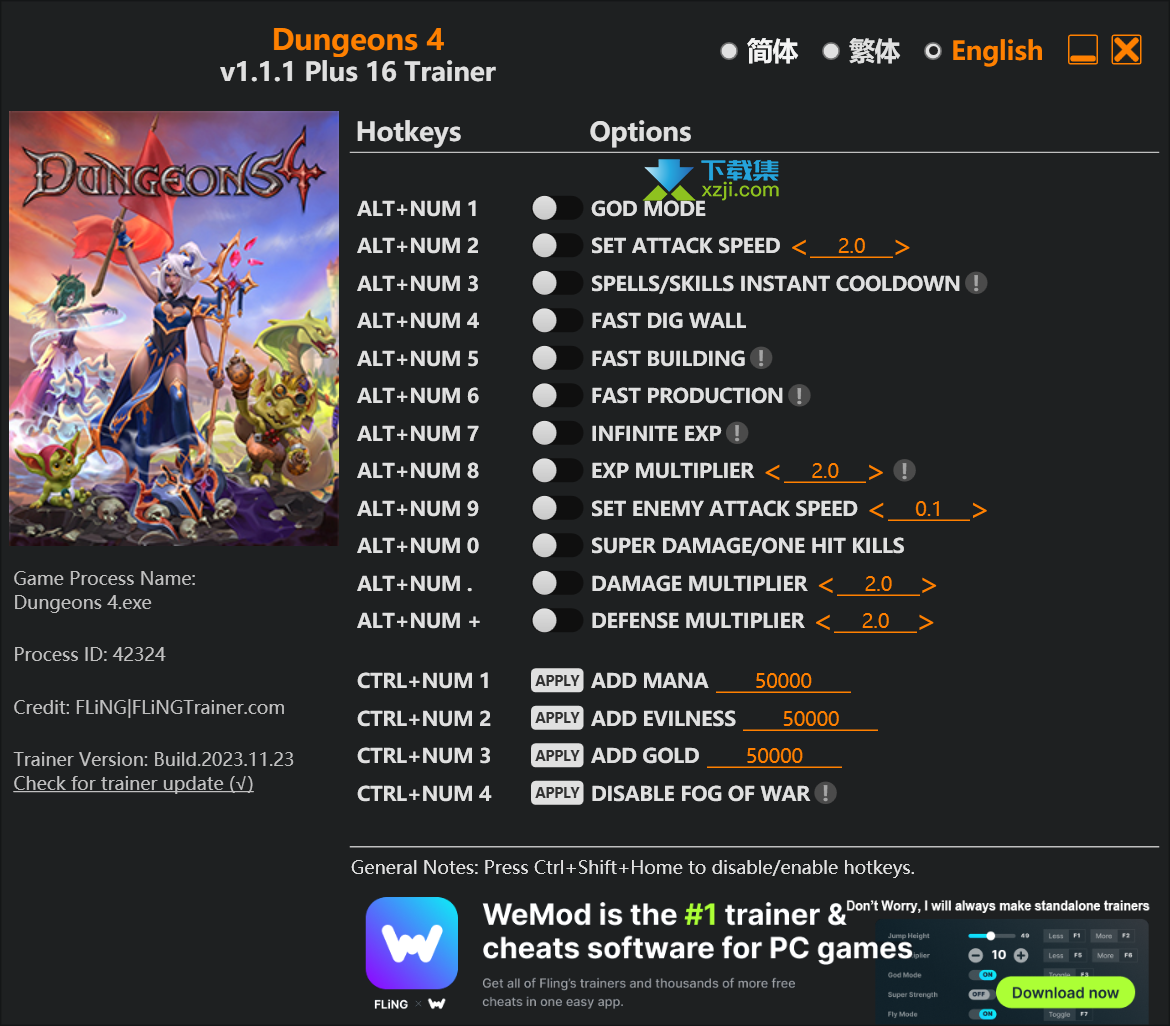Select the English language radio button

click(933, 51)
